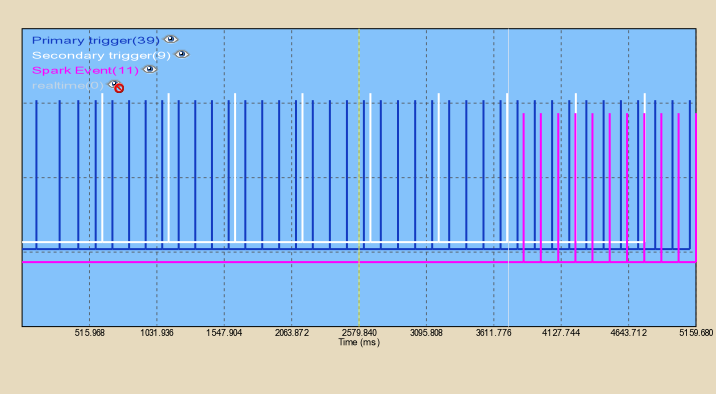The image size is (716, 394).
Task: Toggle visibility eye for Primary trigger
Action: click(171, 40)
